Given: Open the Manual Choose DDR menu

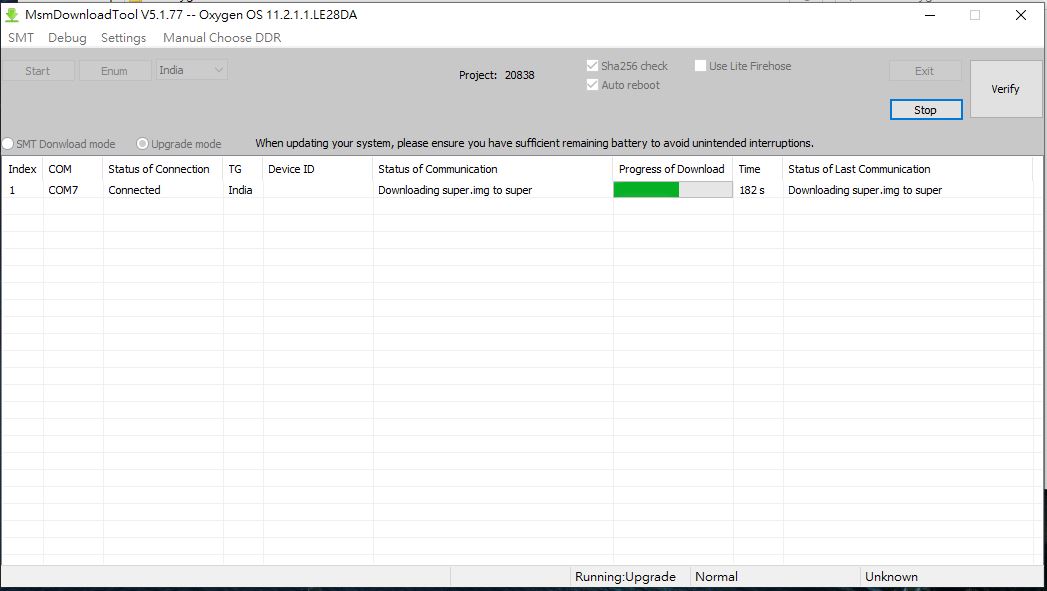Looking at the screenshot, I should 222,38.
